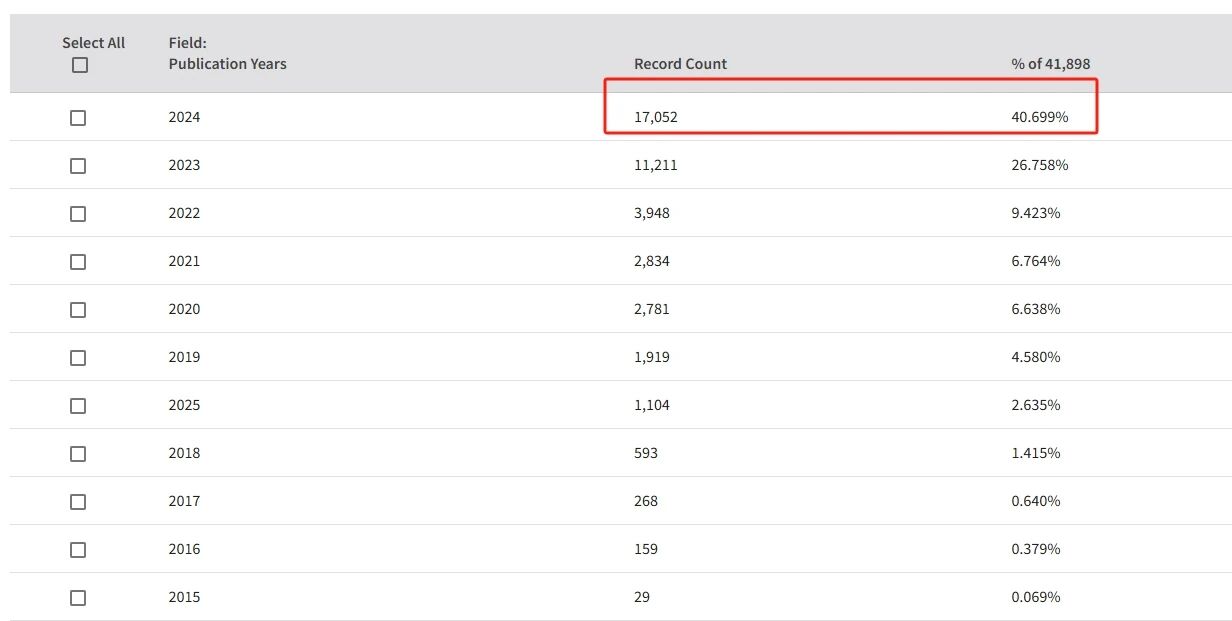Tick the checkbox next to 2018
Image resolution: width=1232 pixels, height=621 pixels.
pyautogui.click(x=78, y=454)
